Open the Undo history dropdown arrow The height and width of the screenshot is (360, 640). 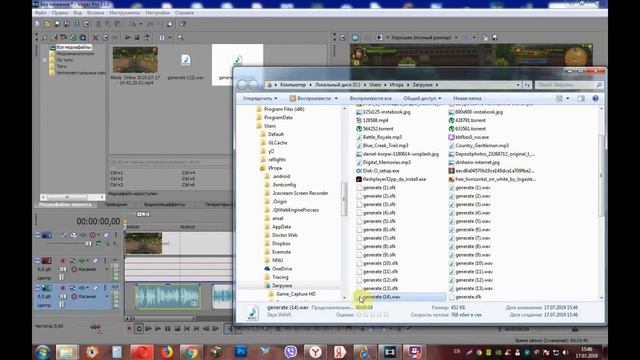coord(141,24)
